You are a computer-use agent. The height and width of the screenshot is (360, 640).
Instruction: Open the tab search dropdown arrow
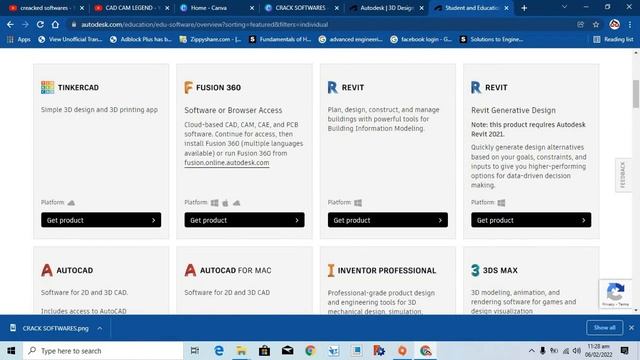point(564,7)
